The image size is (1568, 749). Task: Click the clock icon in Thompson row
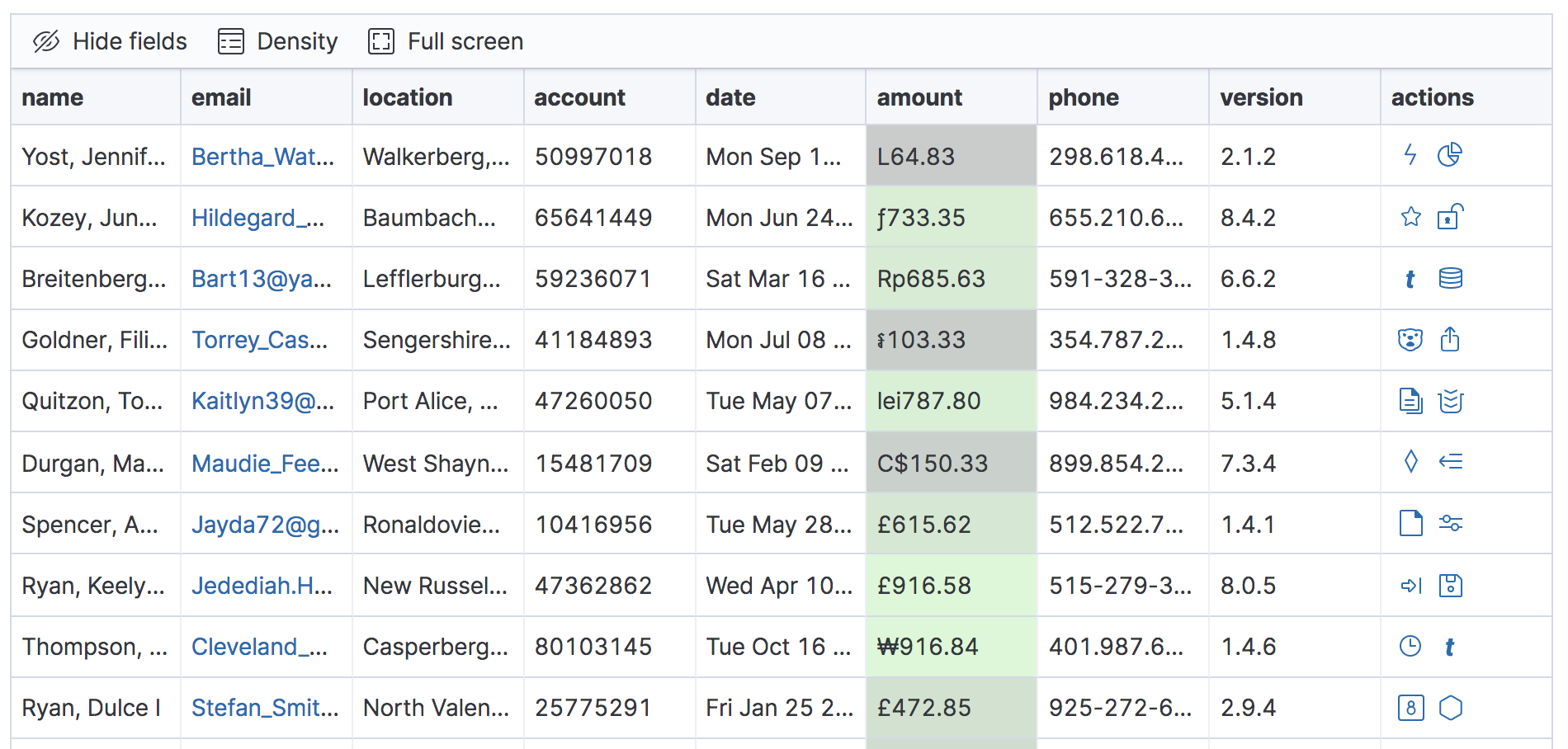[x=1410, y=646]
